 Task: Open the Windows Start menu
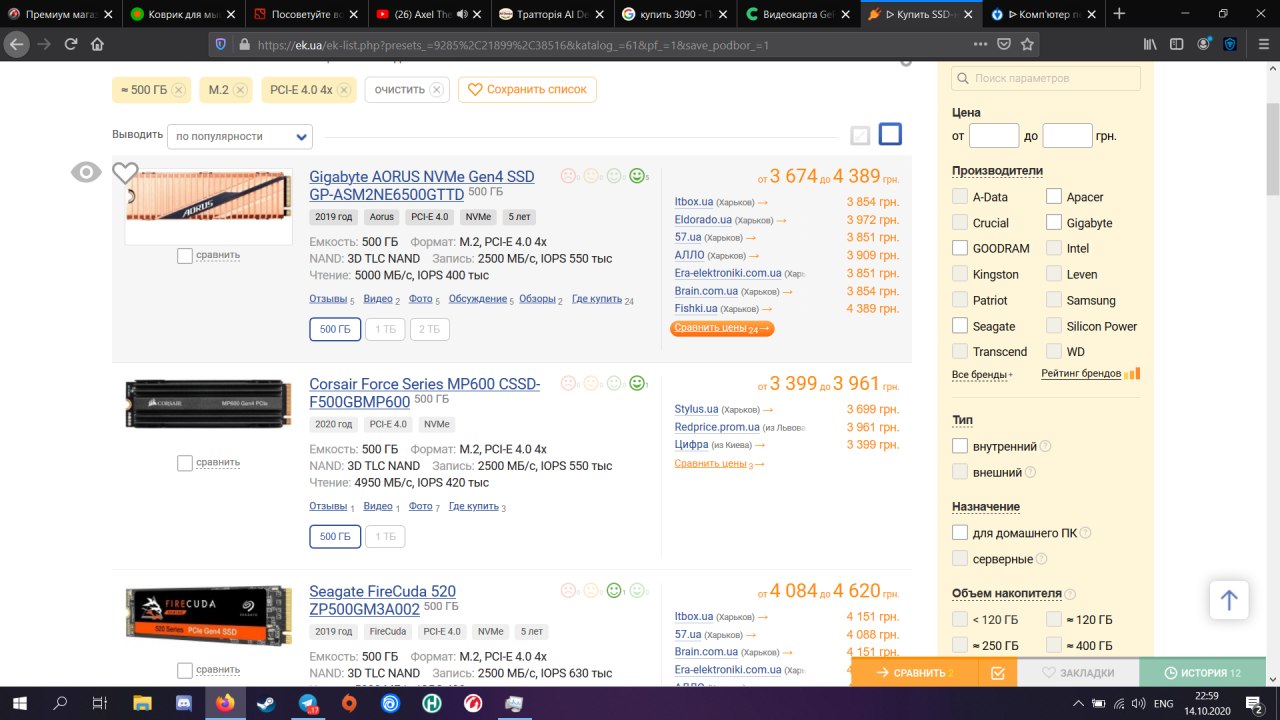pyautogui.click(x=20, y=703)
